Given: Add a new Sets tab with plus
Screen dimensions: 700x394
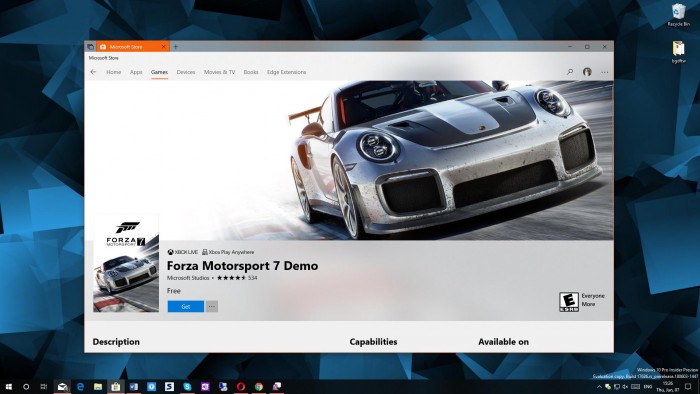Looking at the screenshot, I should pos(176,46).
